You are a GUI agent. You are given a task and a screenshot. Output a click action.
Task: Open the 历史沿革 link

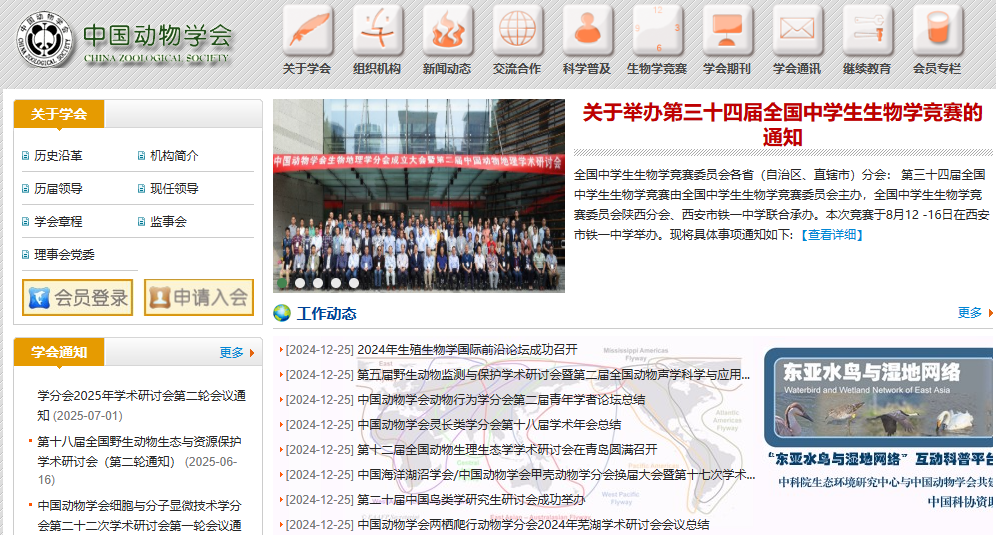58,156
